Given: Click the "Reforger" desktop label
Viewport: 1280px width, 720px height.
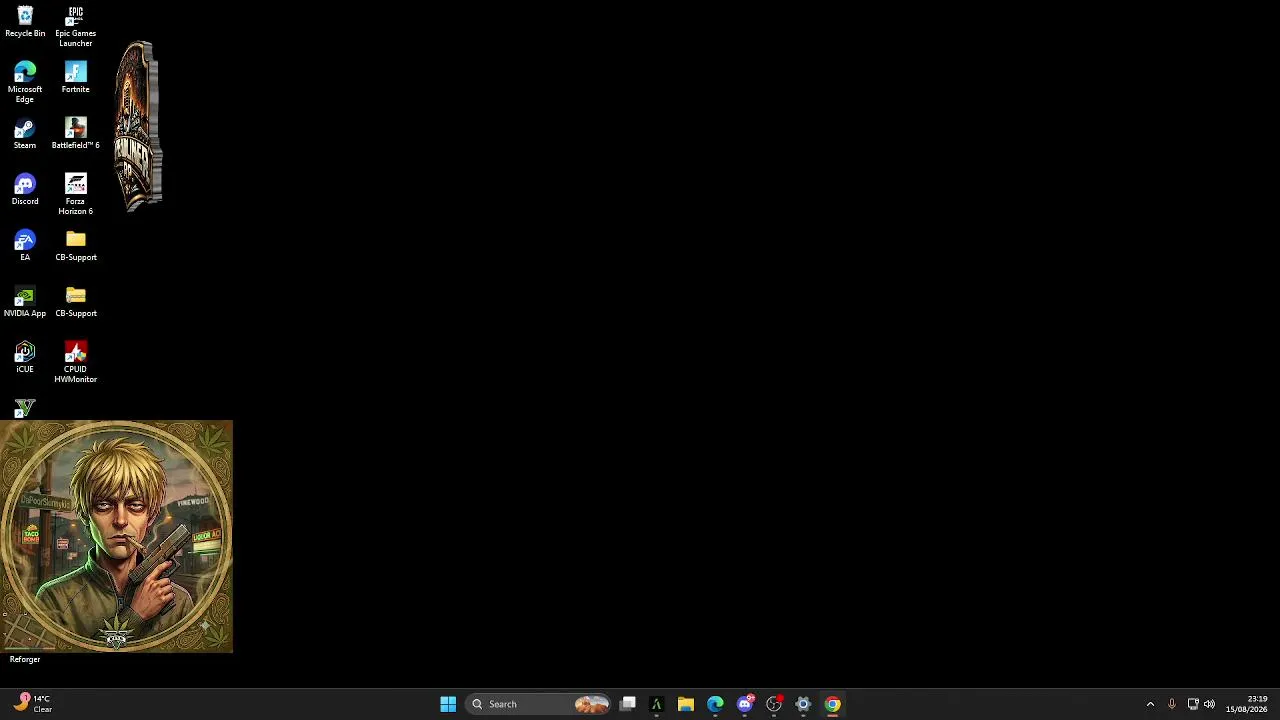Looking at the screenshot, I should point(25,659).
